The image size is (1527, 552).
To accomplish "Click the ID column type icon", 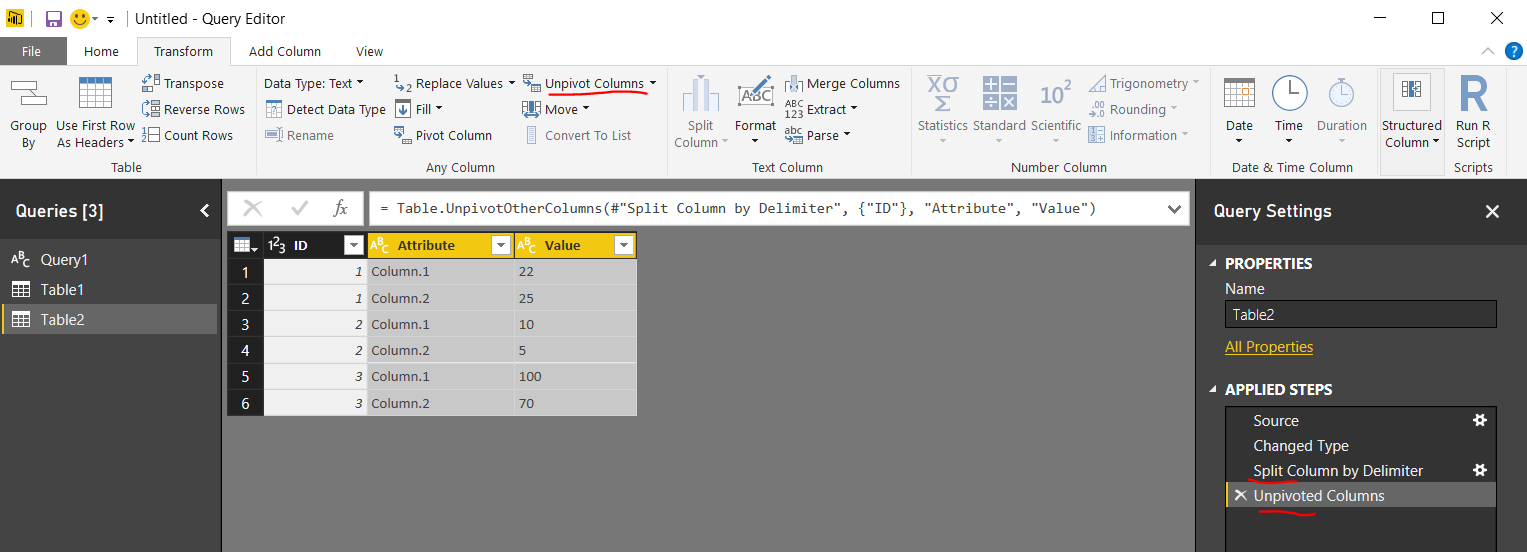I will click(277, 245).
